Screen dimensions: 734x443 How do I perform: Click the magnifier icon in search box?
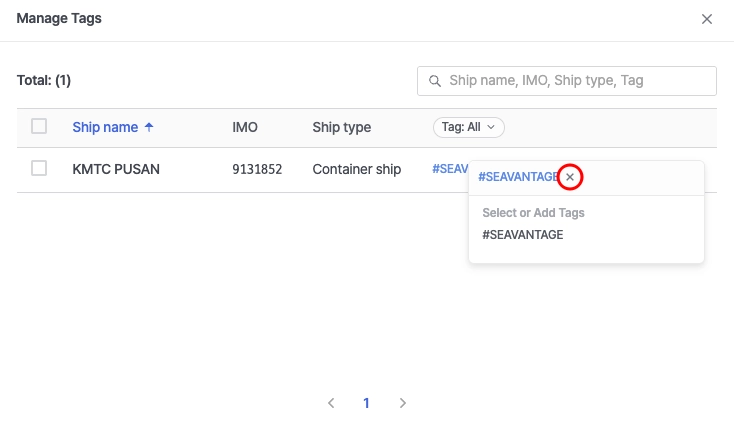pyautogui.click(x=435, y=81)
